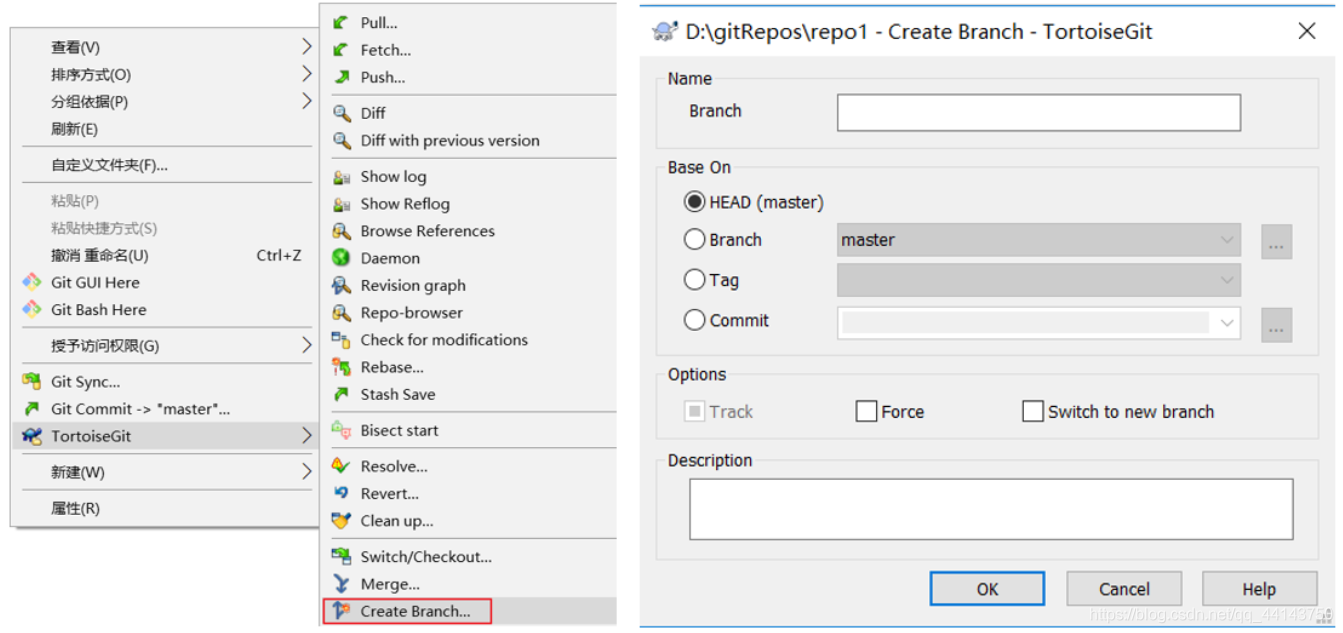This screenshot has height=633, width=1343.
Task: Click the Show log icon
Action: 342,176
